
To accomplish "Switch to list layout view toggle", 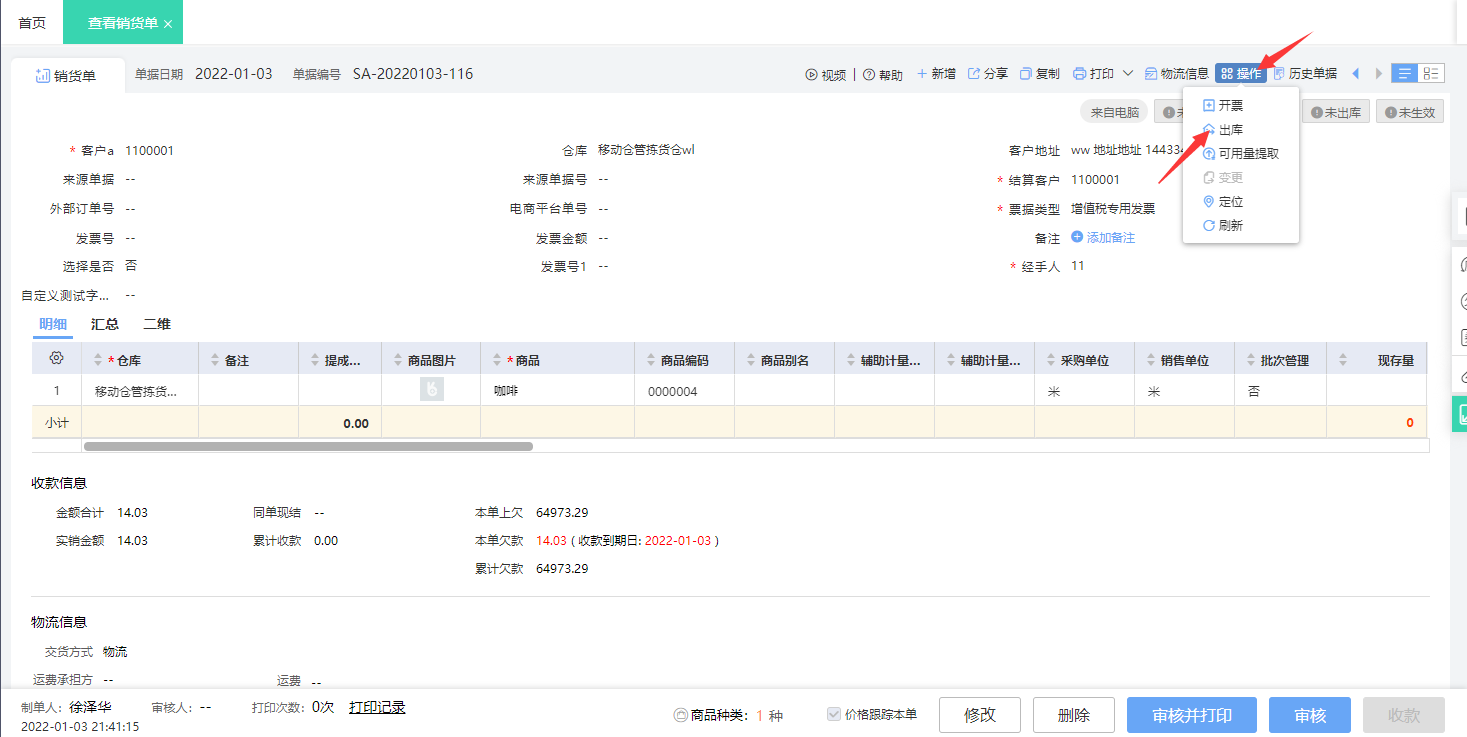I will 1405,74.
